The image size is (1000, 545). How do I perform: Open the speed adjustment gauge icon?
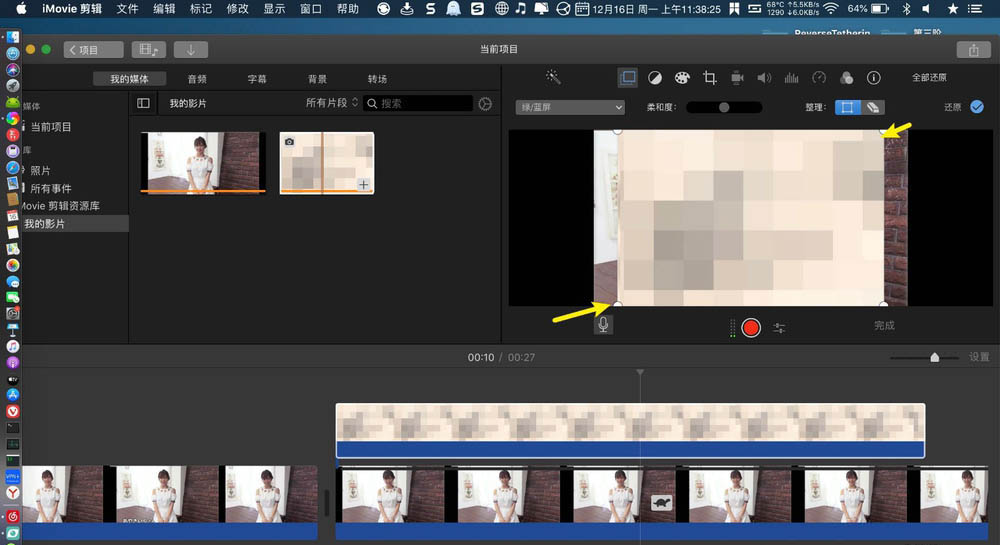click(x=819, y=78)
